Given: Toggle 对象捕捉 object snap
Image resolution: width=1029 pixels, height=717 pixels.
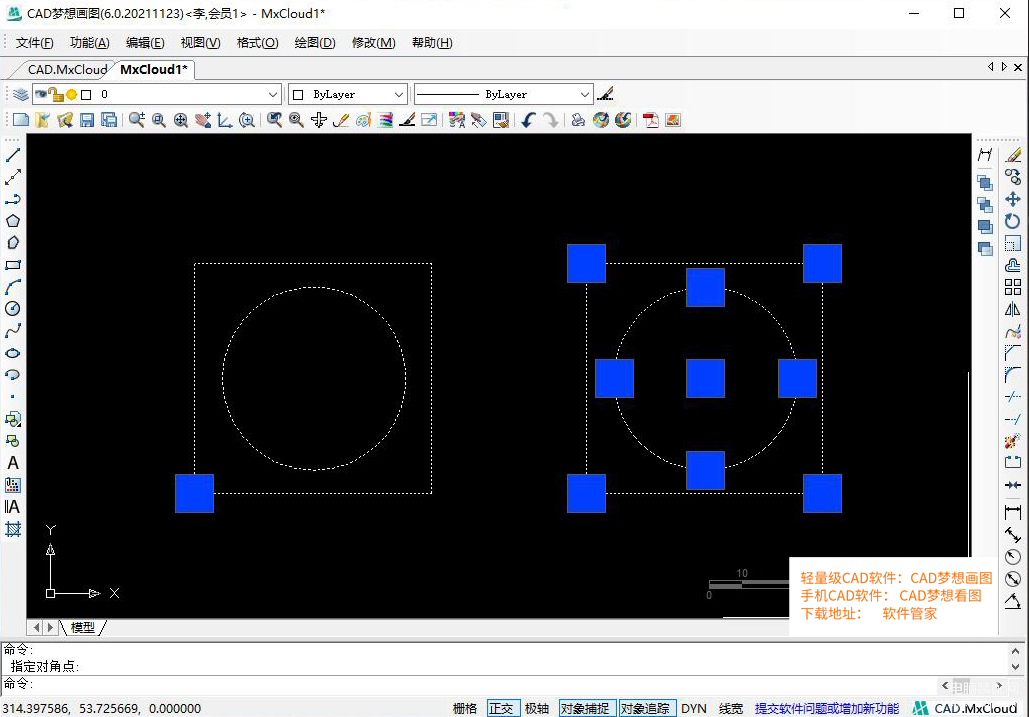Looking at the screenshot, I should [585, 708].
